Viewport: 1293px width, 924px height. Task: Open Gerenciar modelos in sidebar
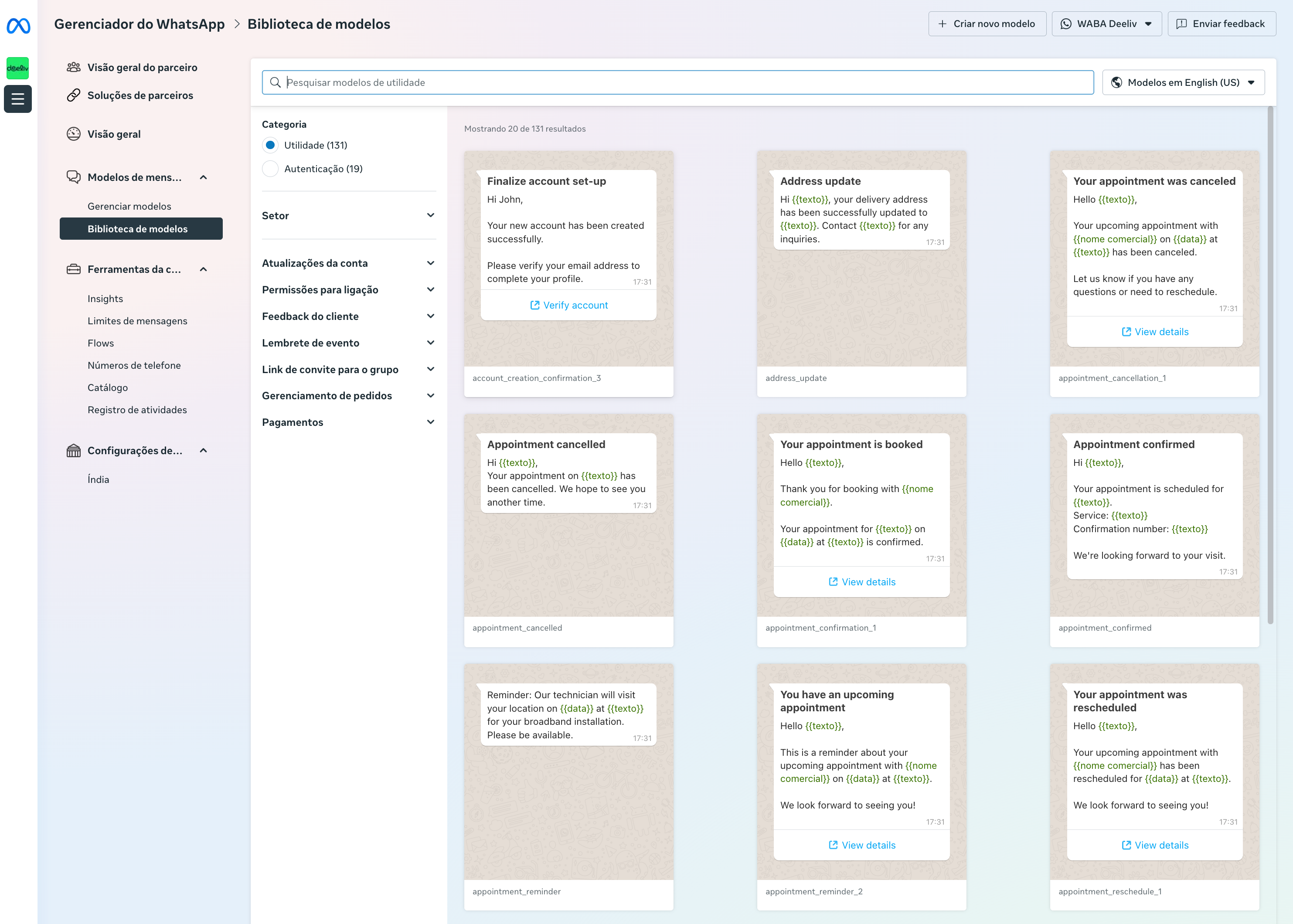(x=129, y=206)
